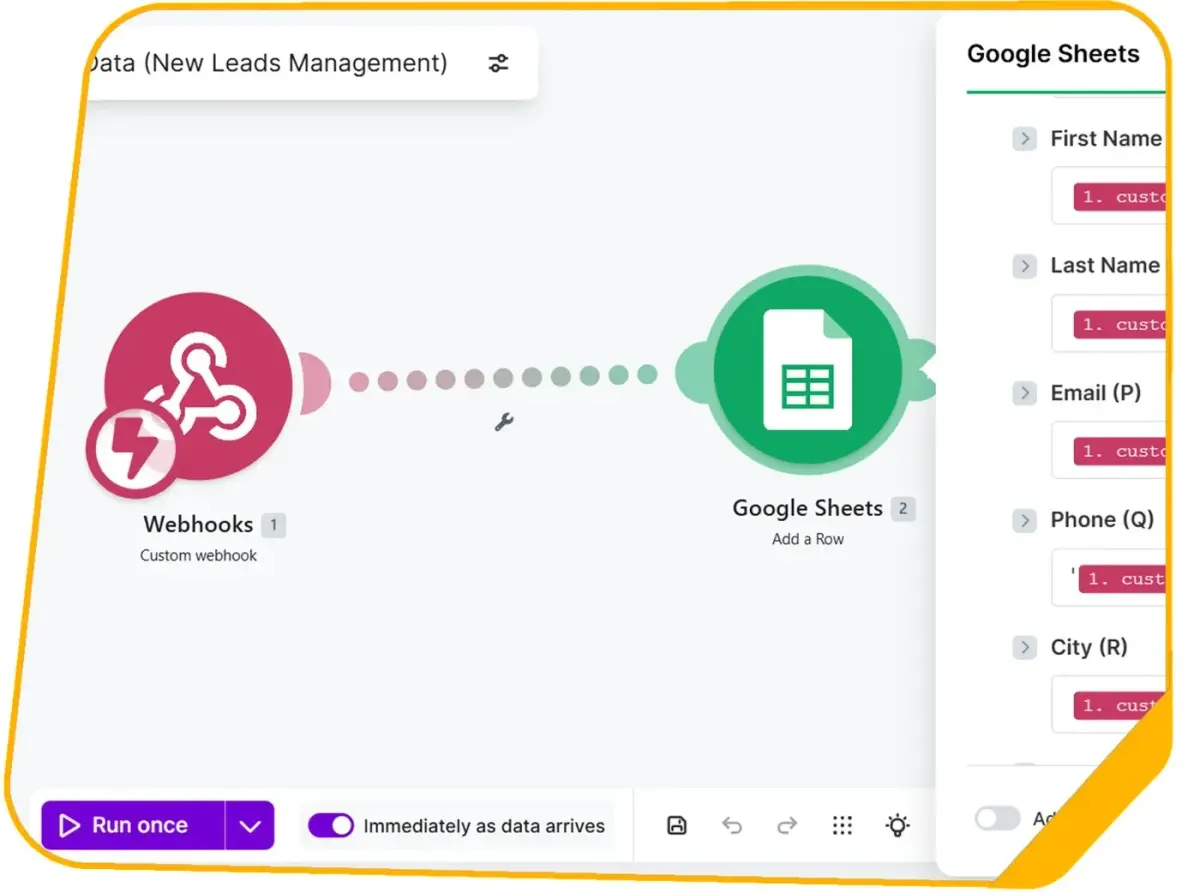Click the City (R) input field

[x=1109, y=705]
